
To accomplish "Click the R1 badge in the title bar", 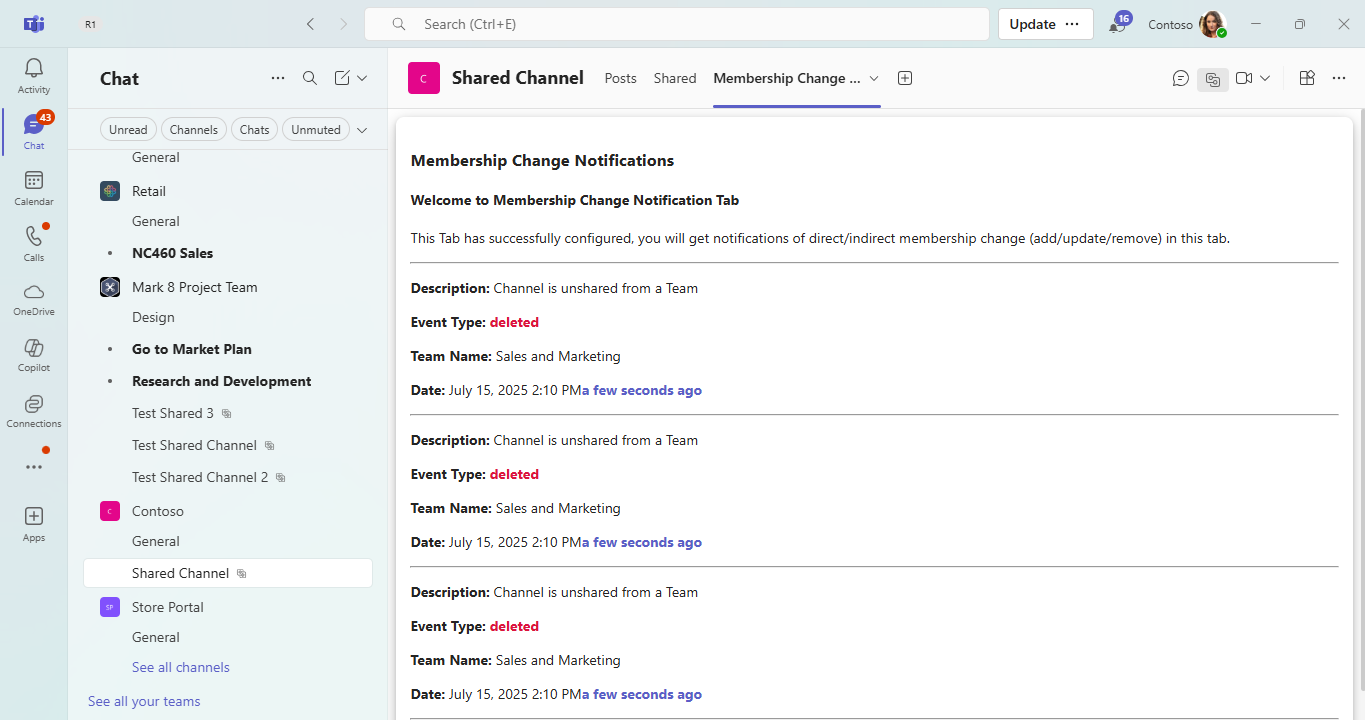I will (91, 24).
